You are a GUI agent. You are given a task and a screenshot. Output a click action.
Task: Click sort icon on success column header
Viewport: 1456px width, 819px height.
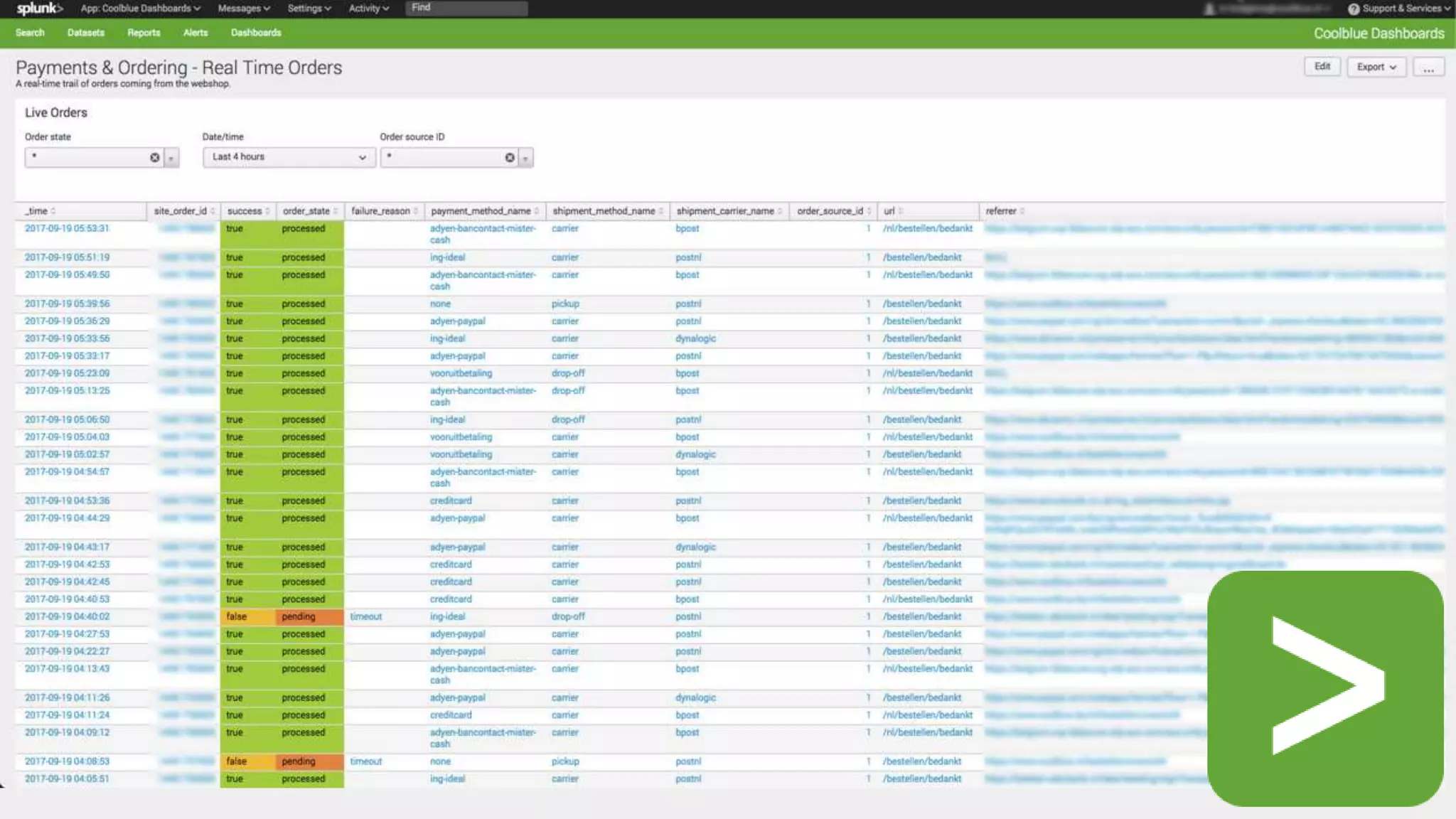coord(267,211)
